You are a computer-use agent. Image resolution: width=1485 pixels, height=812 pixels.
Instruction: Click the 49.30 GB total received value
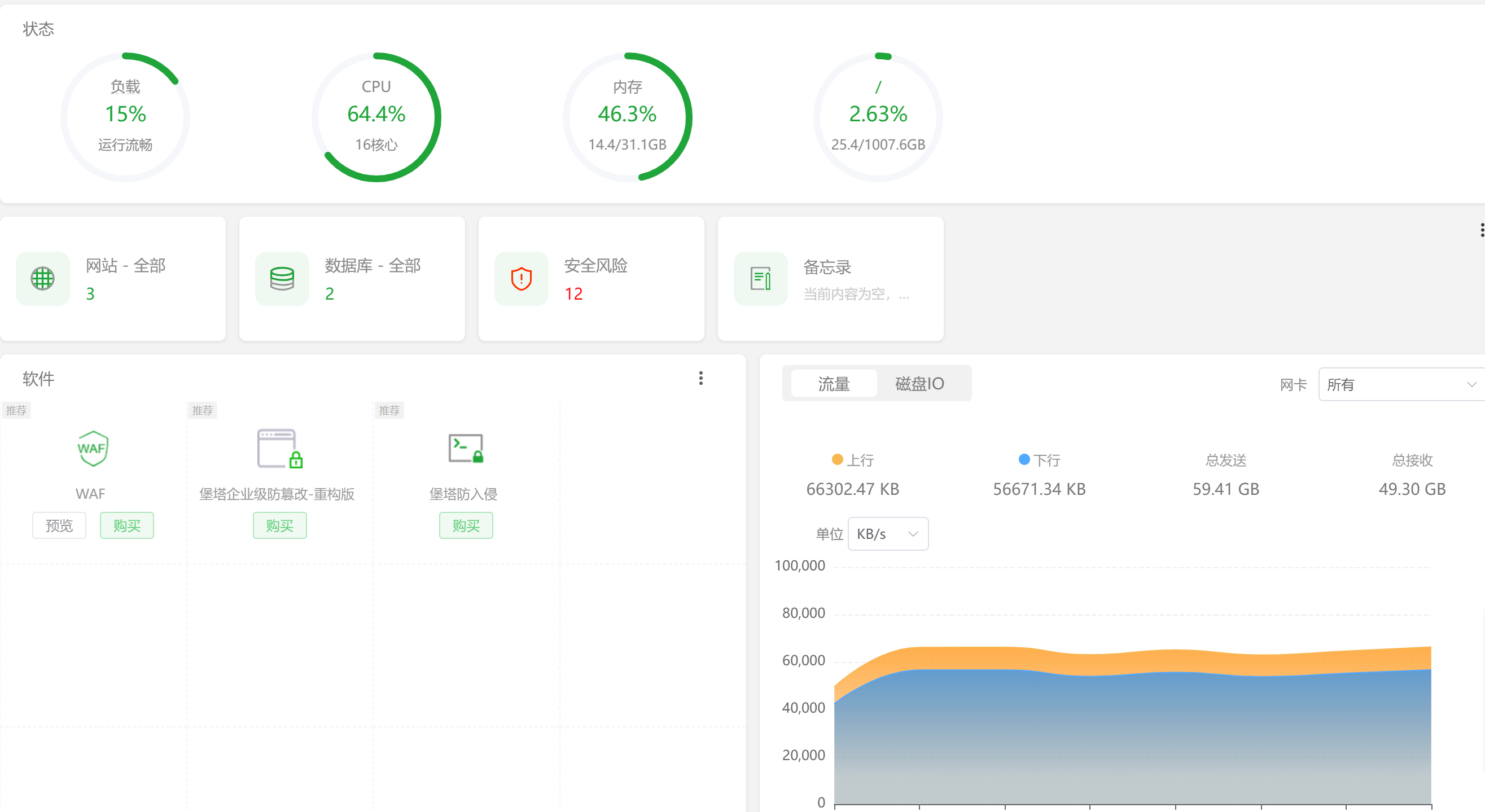[x=1412, y=489]
